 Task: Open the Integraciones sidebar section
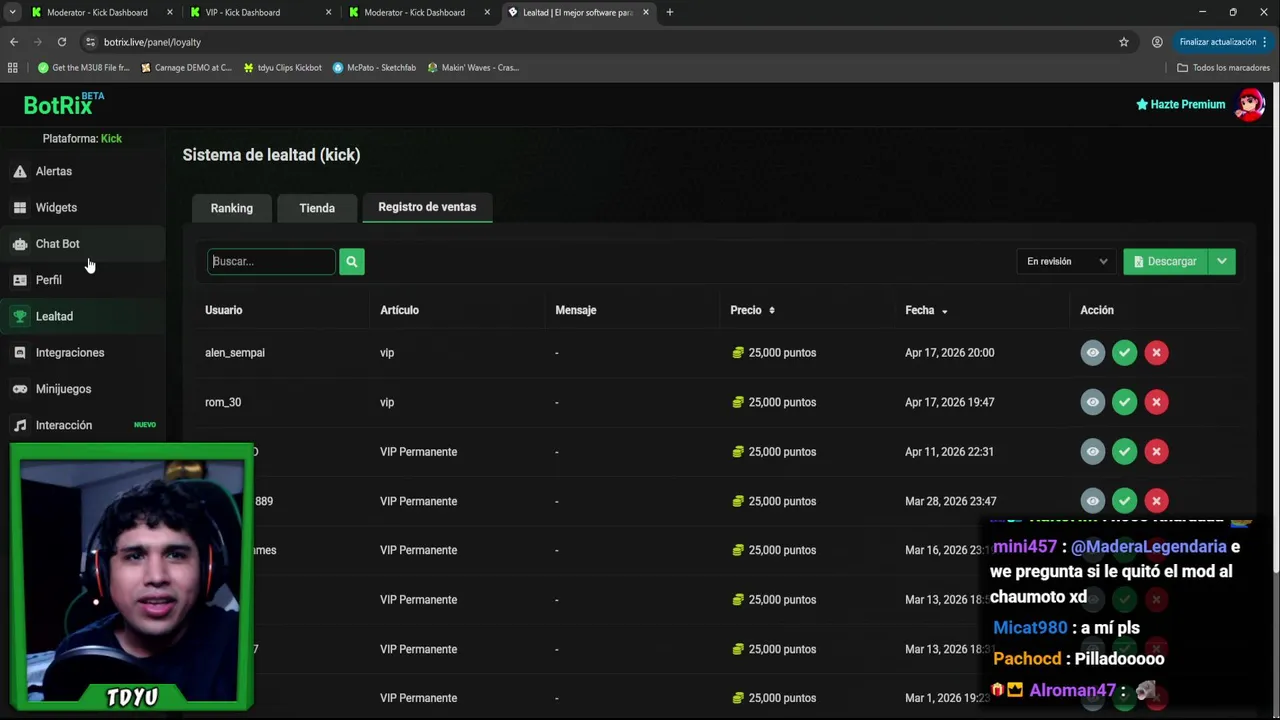point(69,353)
